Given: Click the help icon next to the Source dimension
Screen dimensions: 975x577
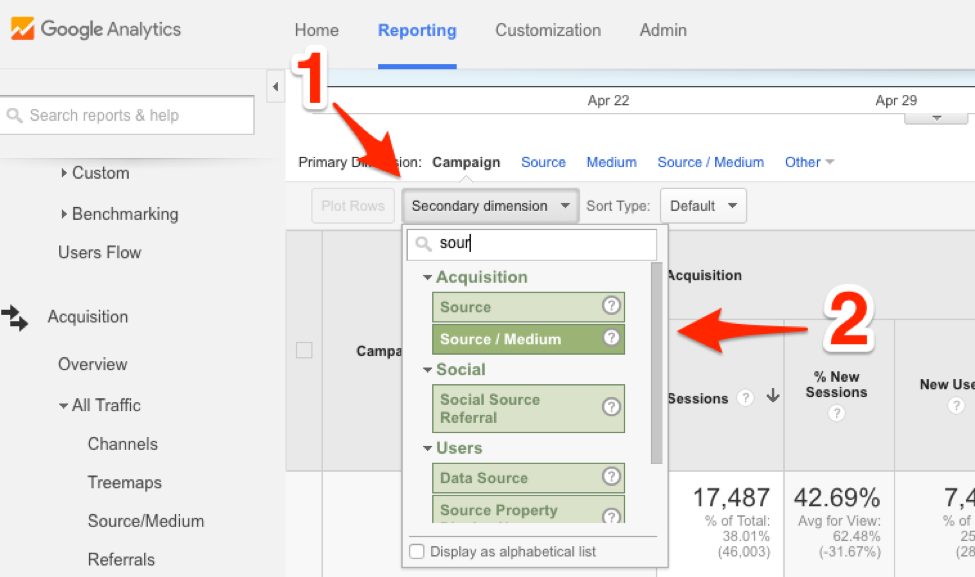Looking at the screenshot, I should point(611,305).
